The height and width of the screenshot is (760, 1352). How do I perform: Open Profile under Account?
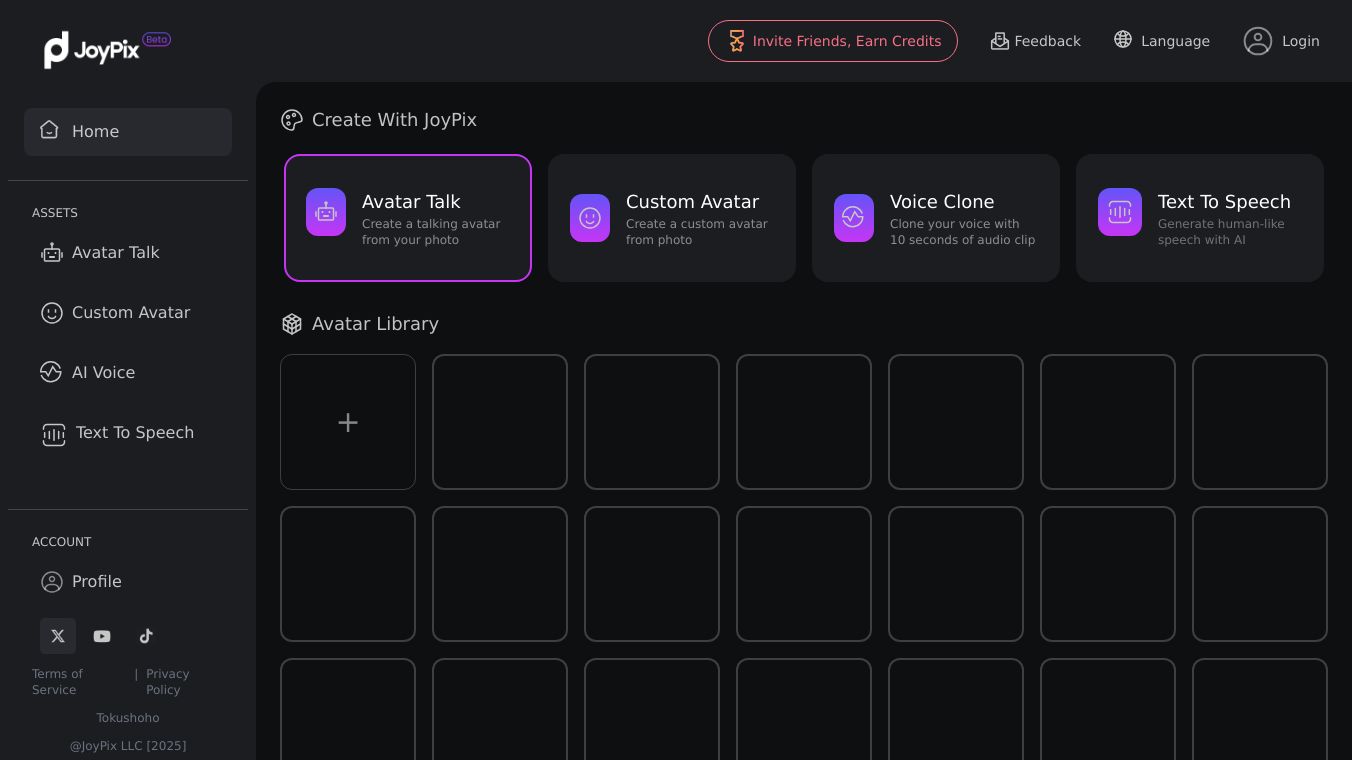tap(96, 582)
